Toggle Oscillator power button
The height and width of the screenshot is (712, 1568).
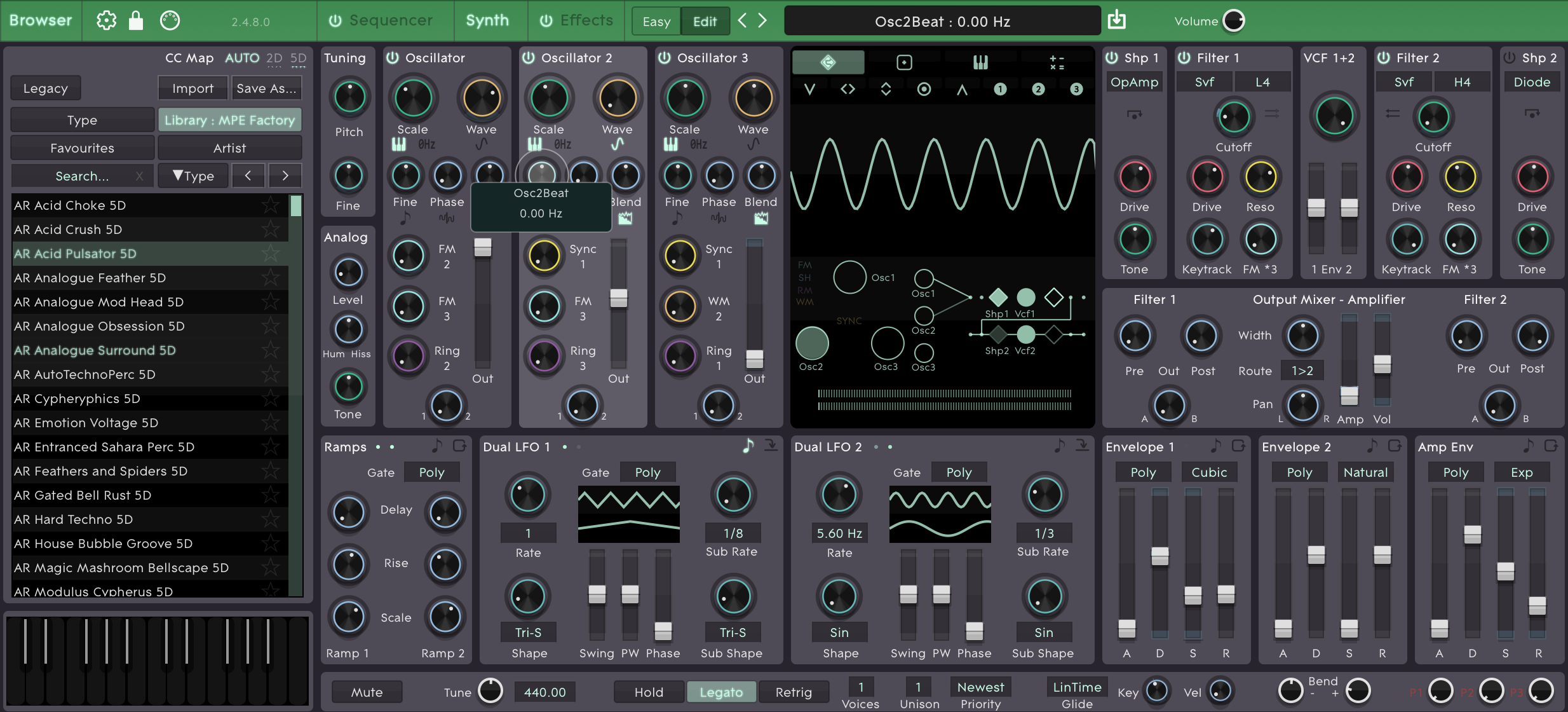(x=393, y=58)
